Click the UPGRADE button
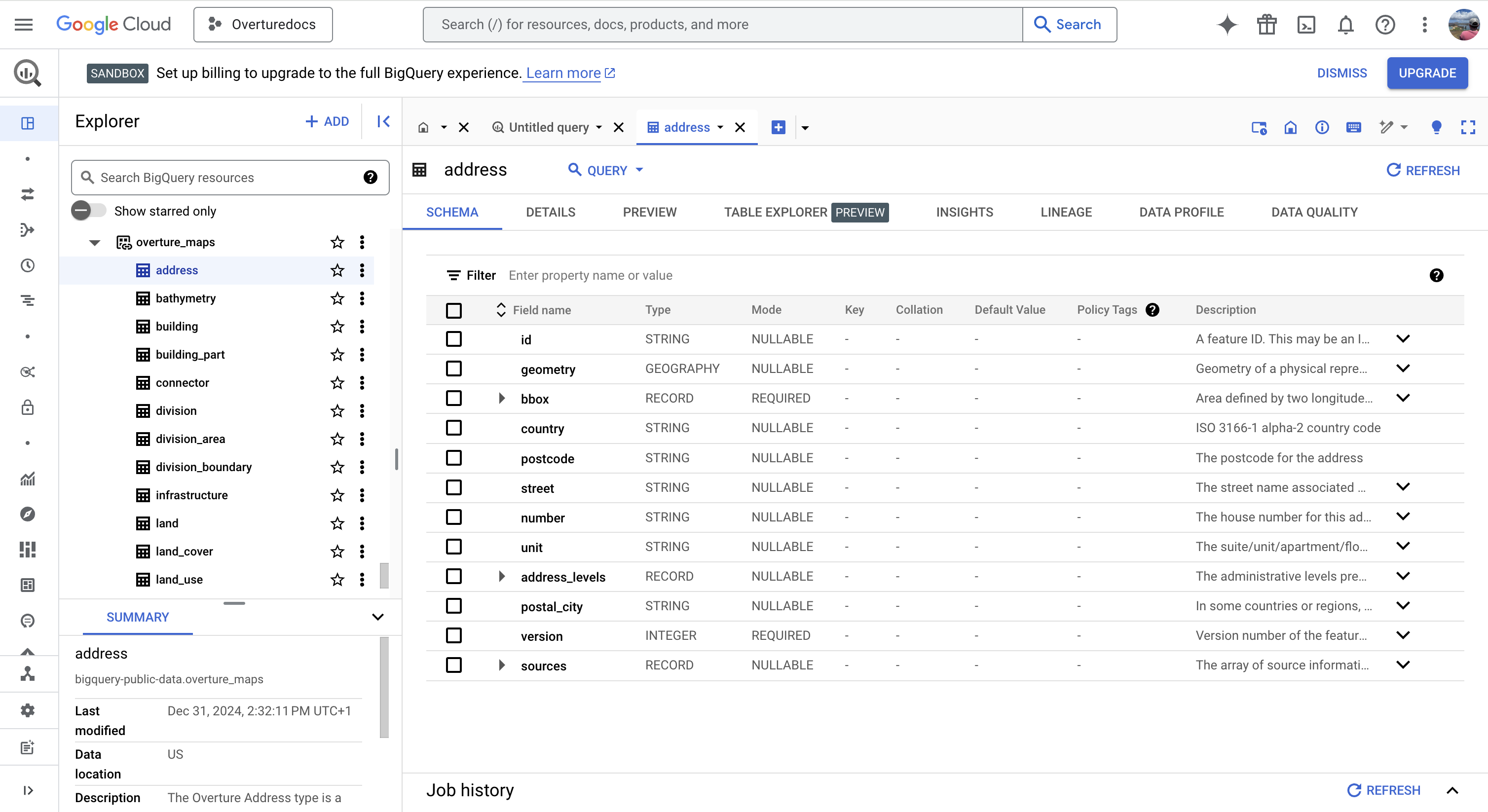Viewport: 1488px width, 812px height. click(1427, 73)
